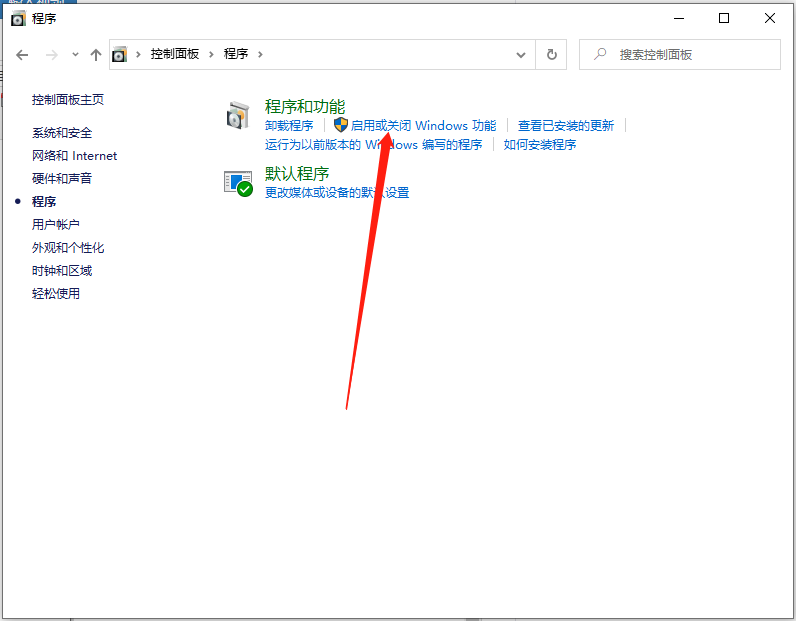Click the Programs and Features box icon
The width and height of the screenshot is (796, 621).
click(x=237, y=116)
